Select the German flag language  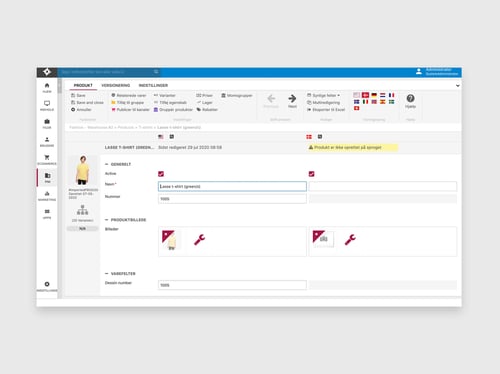click(374, 95)
